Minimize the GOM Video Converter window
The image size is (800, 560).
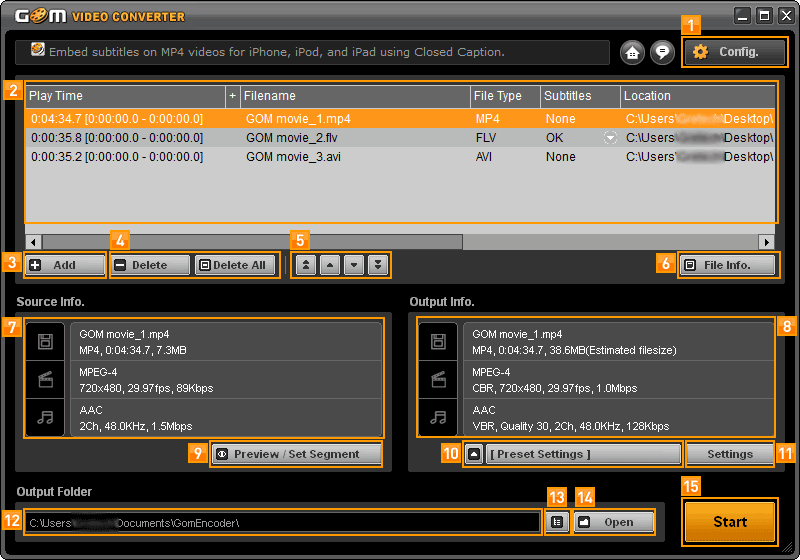(x=742, y=16)
